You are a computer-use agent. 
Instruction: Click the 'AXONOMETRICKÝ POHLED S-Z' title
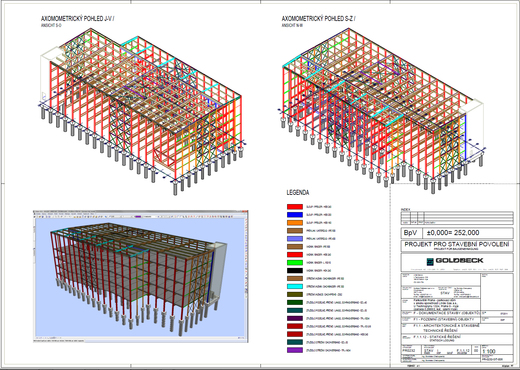318,19
